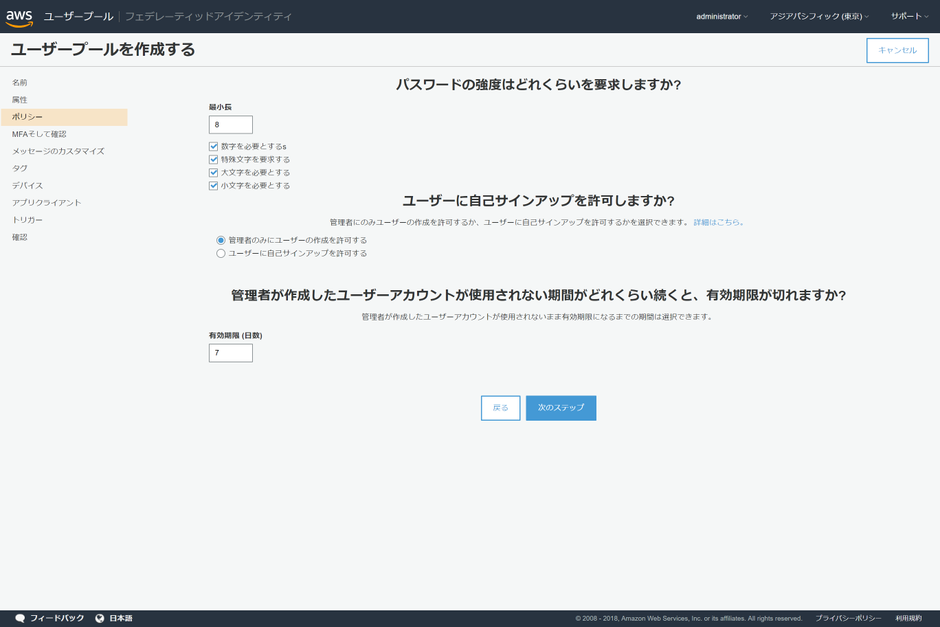Select the allow user self sign-up radio button
The image size is (940, 627).
(x=221, y=254)
